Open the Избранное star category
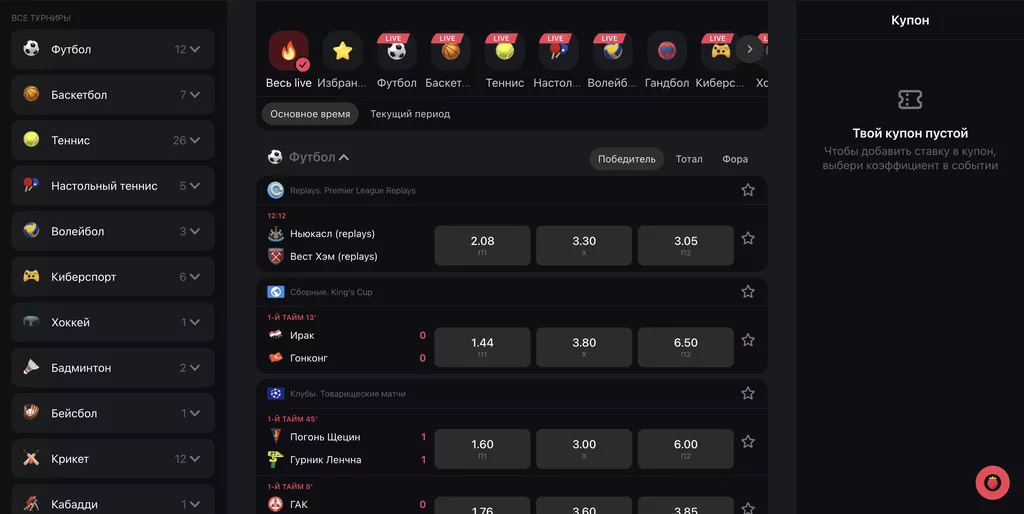This screenshot has height=514, width=1024. click(x=342, y=50)
